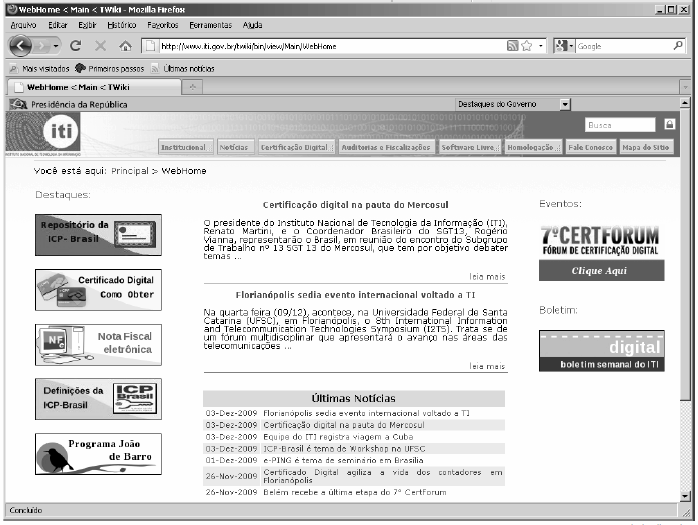Bookmark this page with the star icon
The height and width of the screenshot is (525, 698).
pos(526,46)
